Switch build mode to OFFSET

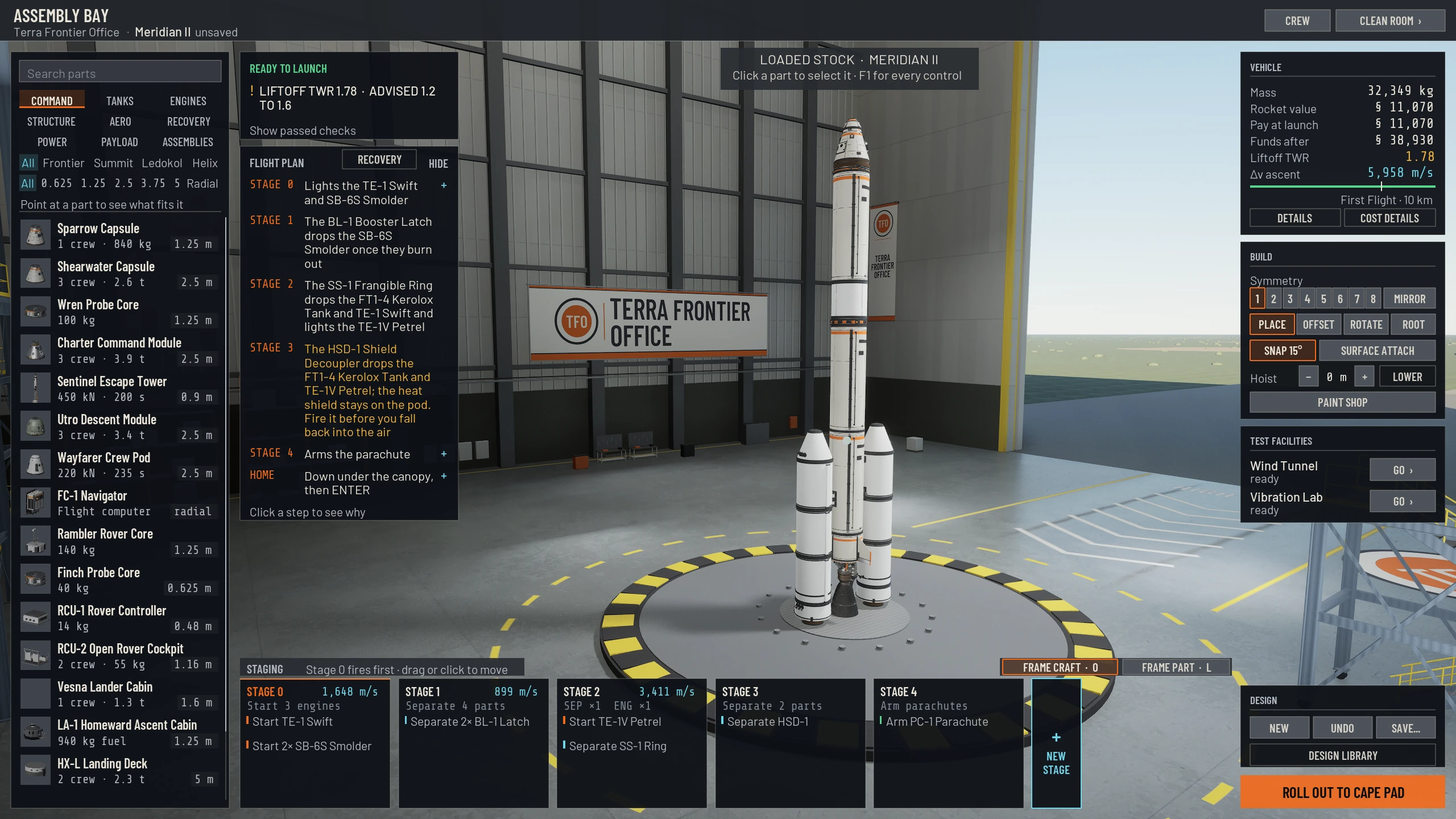pos(1318,324)
